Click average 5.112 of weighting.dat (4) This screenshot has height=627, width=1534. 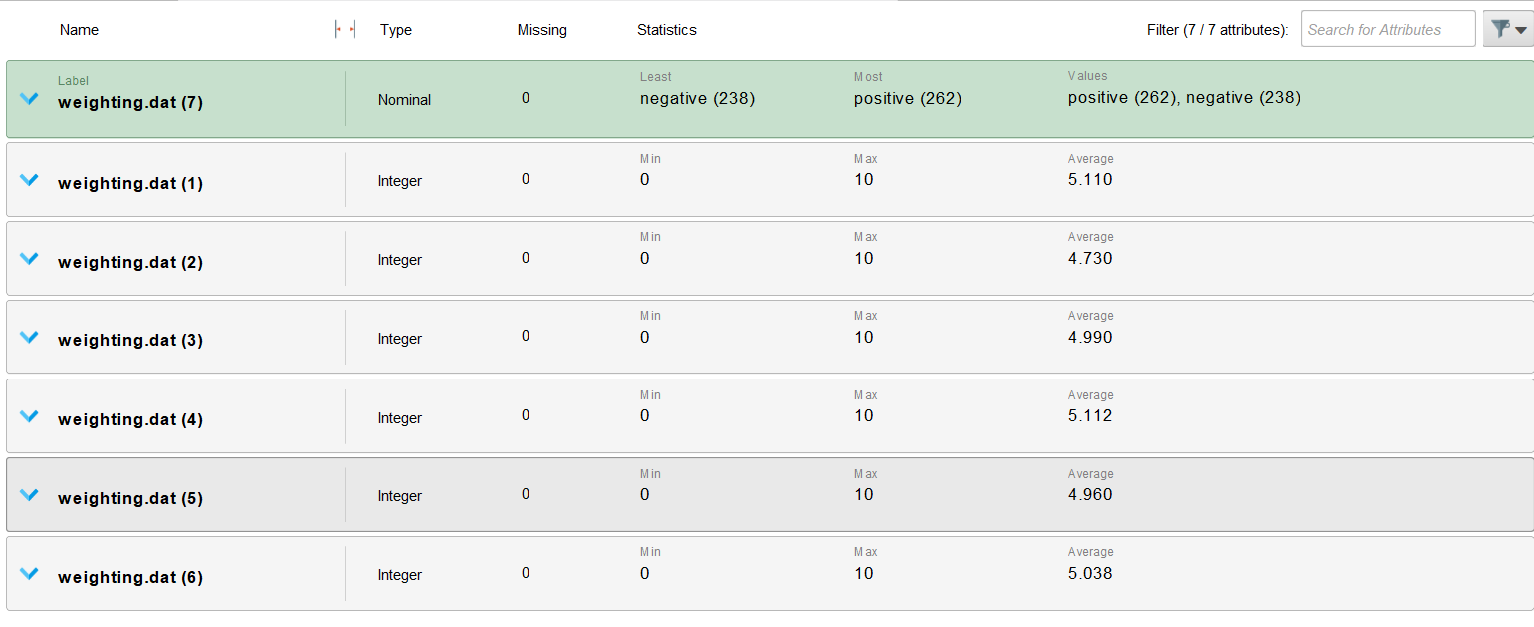click(x=1090, y=415)
